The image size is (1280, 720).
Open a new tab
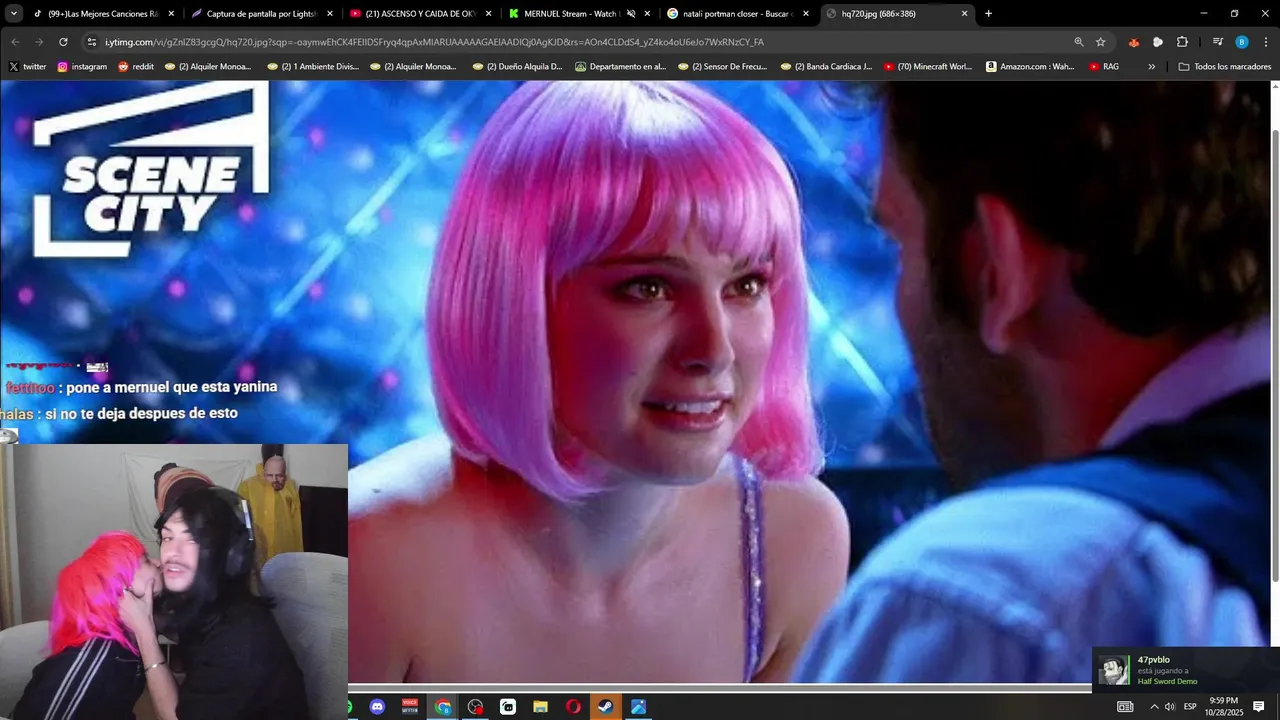pos(988,14)
